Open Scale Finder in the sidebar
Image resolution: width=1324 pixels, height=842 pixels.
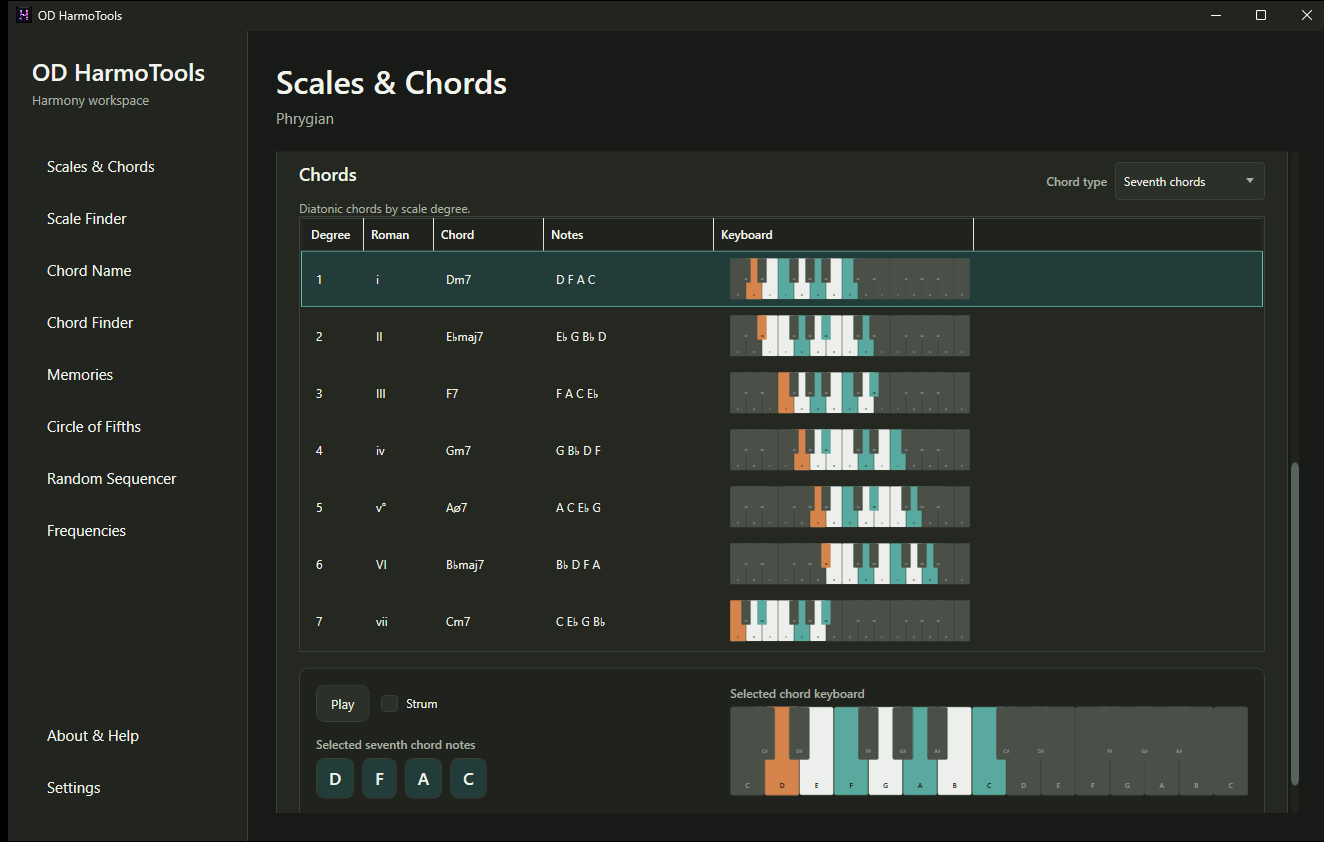[87, 219]
